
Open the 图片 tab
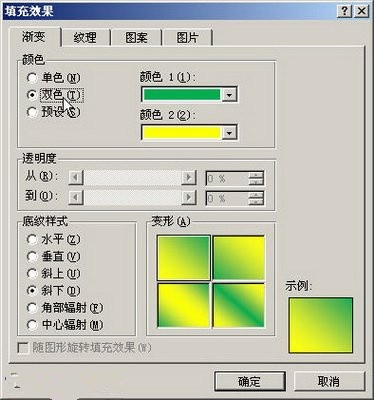(187, 37)
